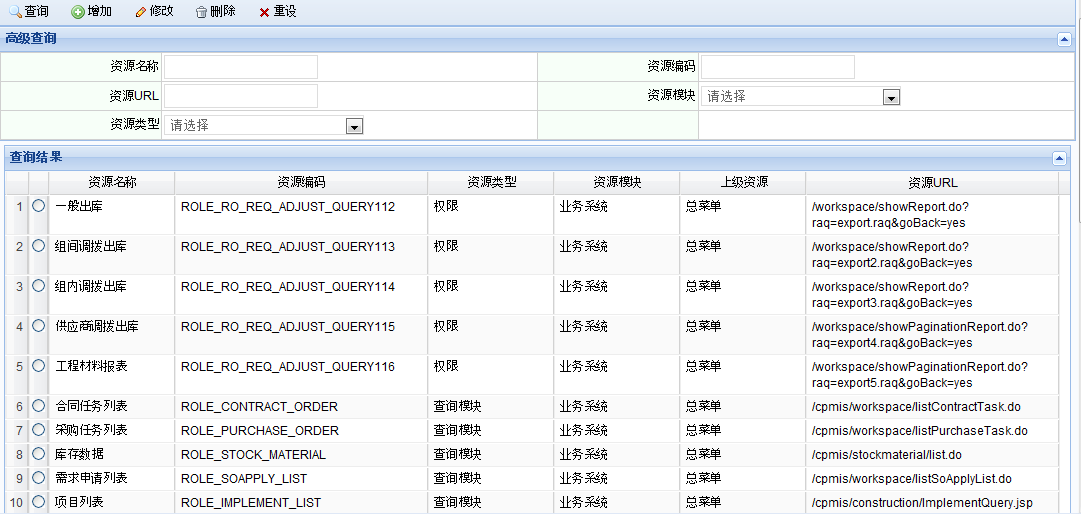Click the 修改 edit pencil icon
This screenshot has width=1081, height=514.
point(140,12)
